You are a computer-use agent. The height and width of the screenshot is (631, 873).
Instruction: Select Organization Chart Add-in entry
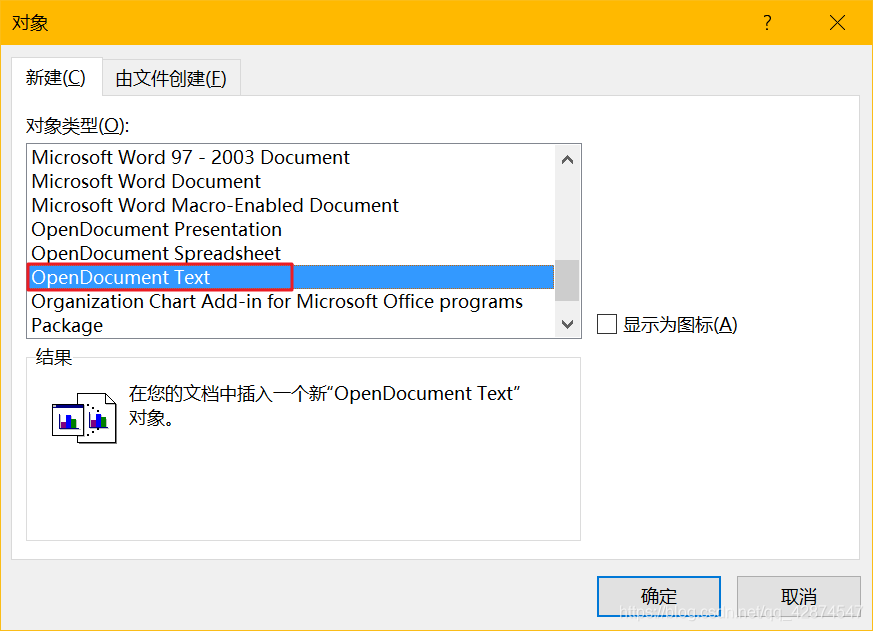click(291, 301)
